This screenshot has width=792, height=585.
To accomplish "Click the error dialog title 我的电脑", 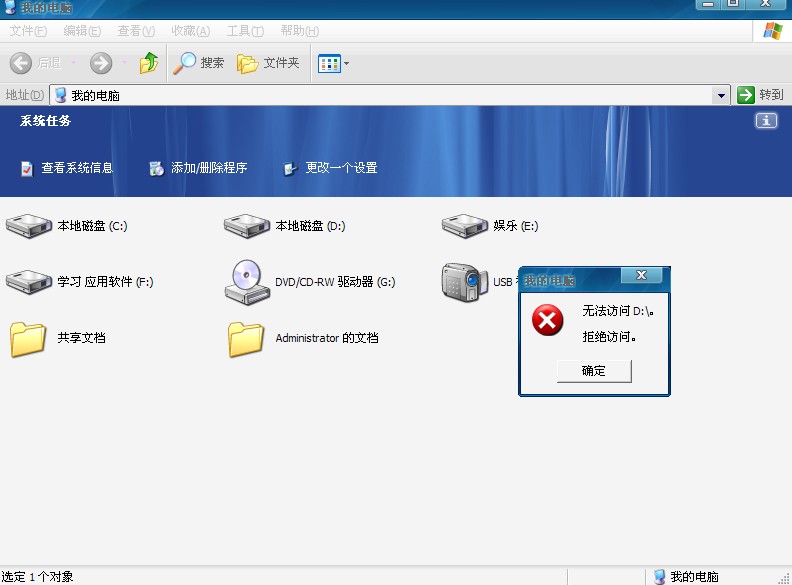I will [549, 280].
